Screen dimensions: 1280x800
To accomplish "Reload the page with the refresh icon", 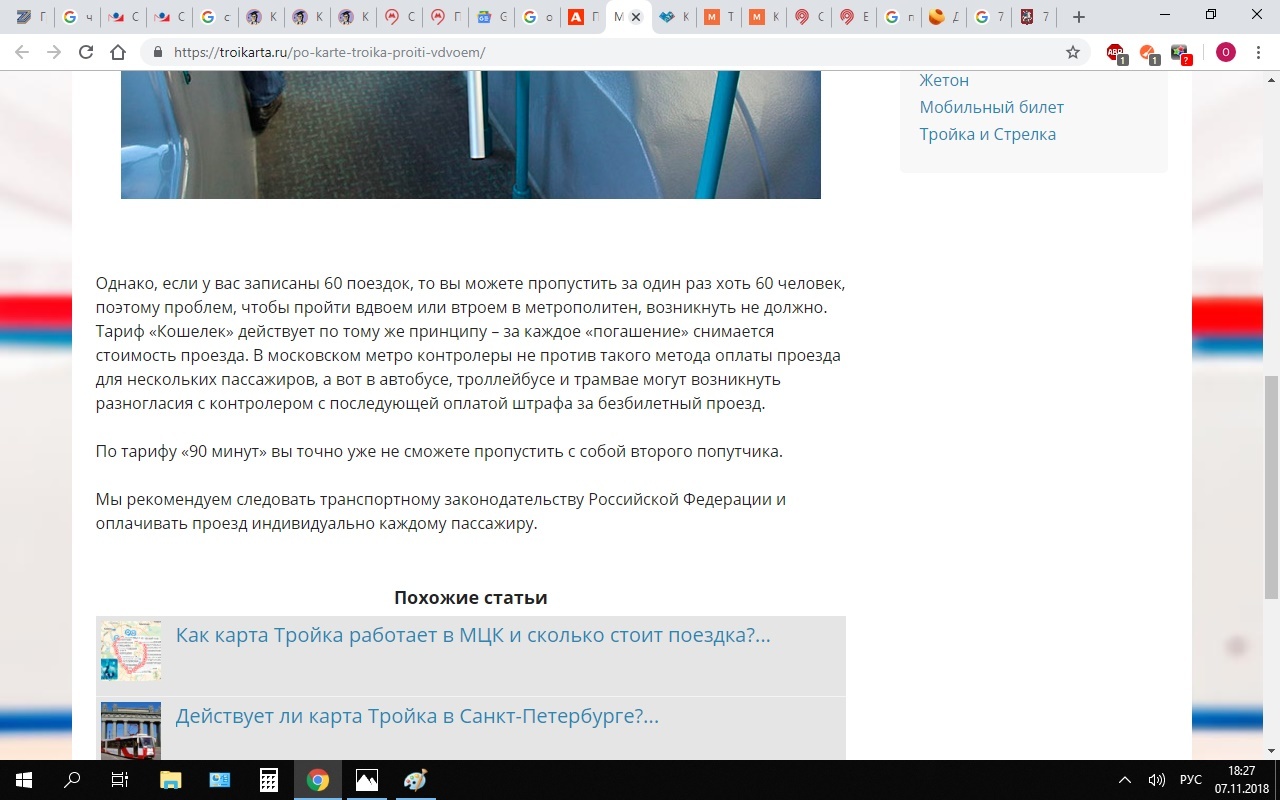I will (x=86, y=52).
